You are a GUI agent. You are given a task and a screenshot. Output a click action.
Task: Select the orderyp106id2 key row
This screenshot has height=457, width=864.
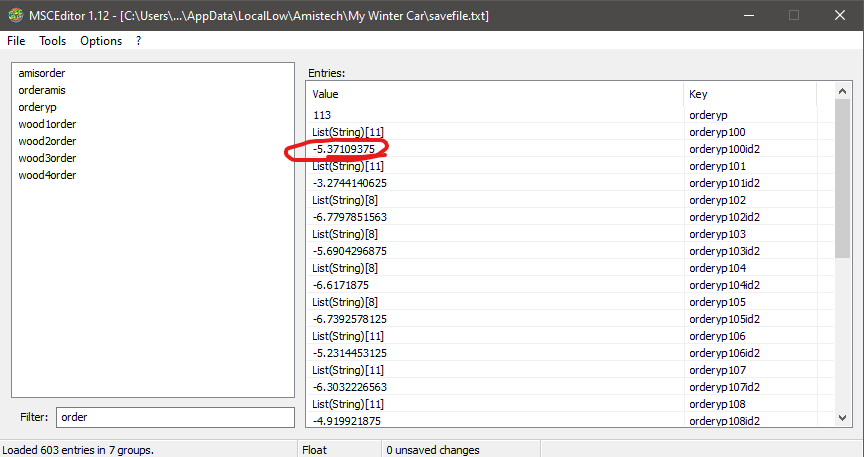pos(724,353)
